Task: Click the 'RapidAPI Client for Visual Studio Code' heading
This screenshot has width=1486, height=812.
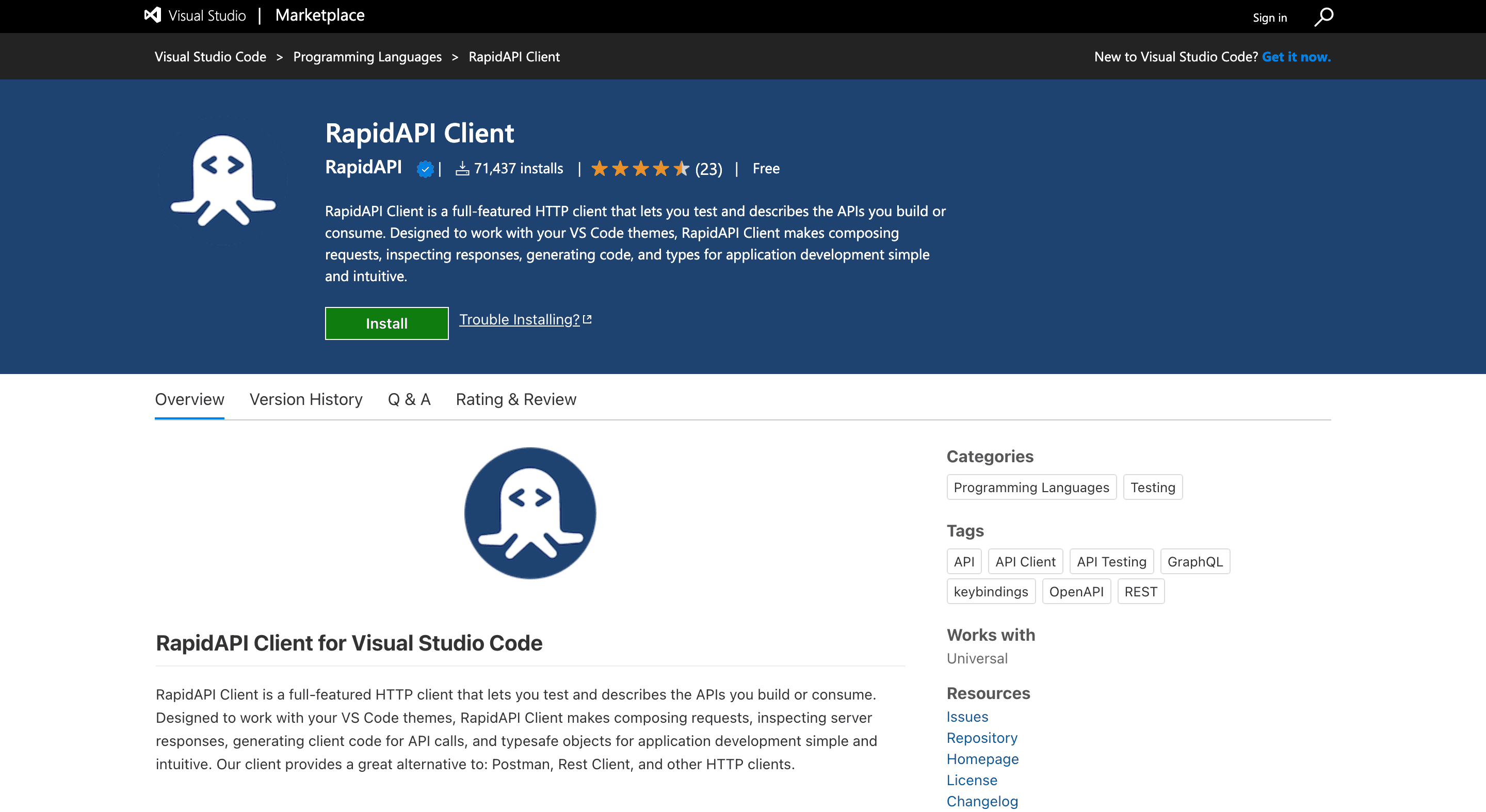Action: tap(349, 643)
